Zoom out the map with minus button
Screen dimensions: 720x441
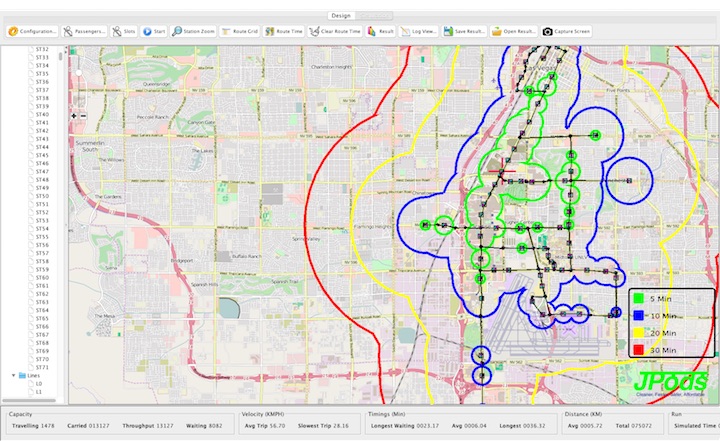(x=82, y=116)
